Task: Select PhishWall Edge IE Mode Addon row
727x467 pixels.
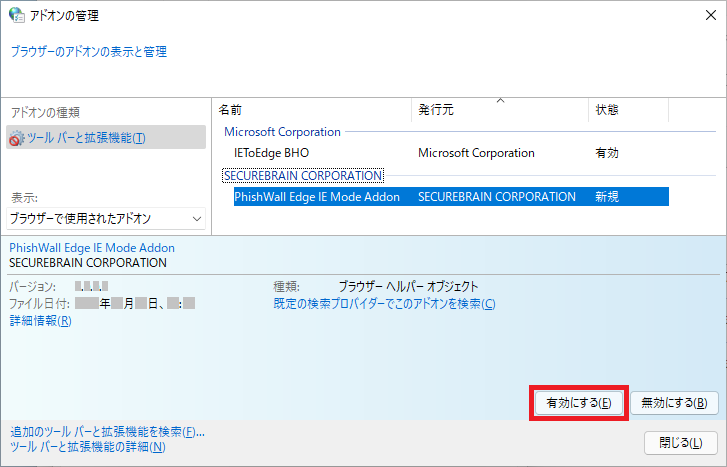Action: [x=451, y=197]
